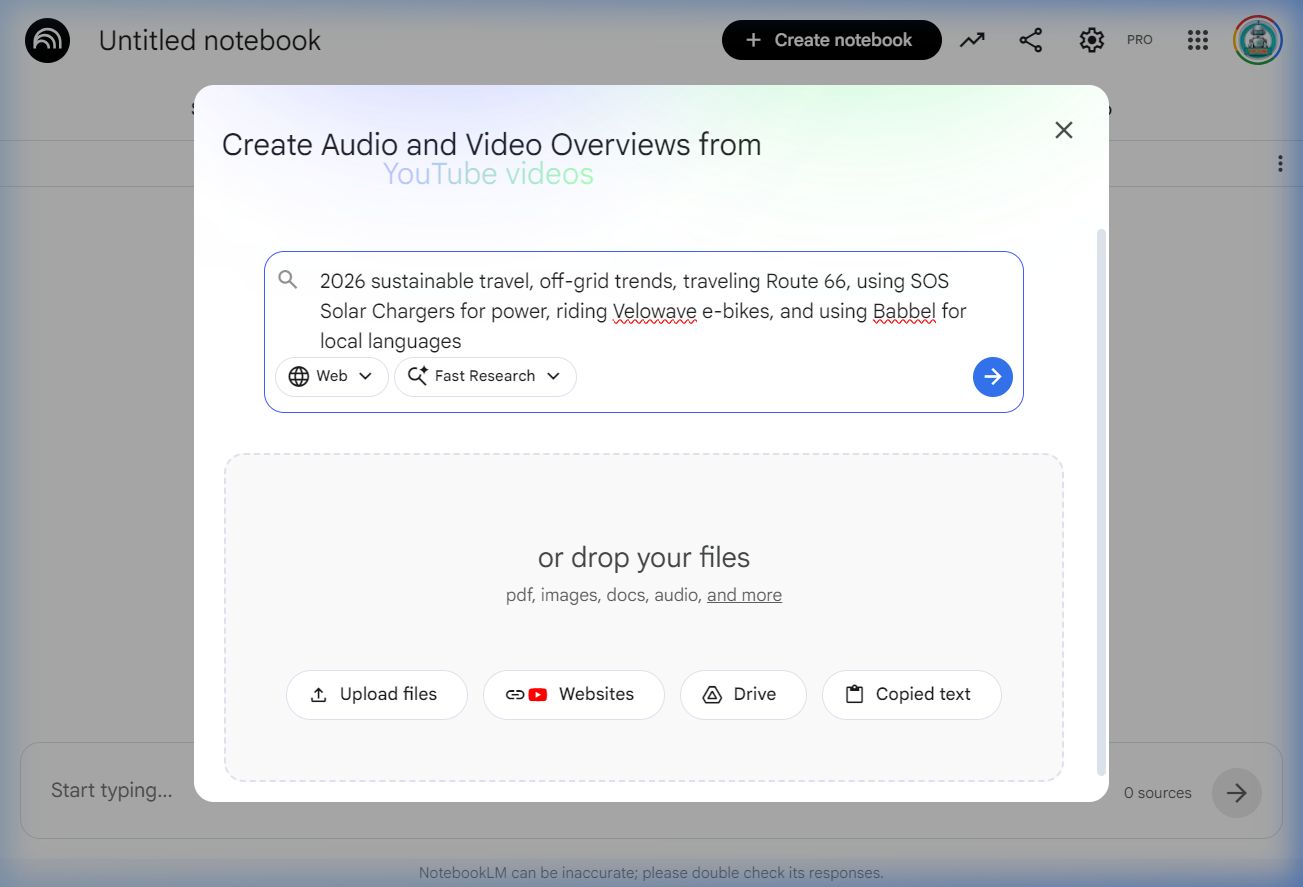Click the NotebookLM logo icon

tap(47, 41)
